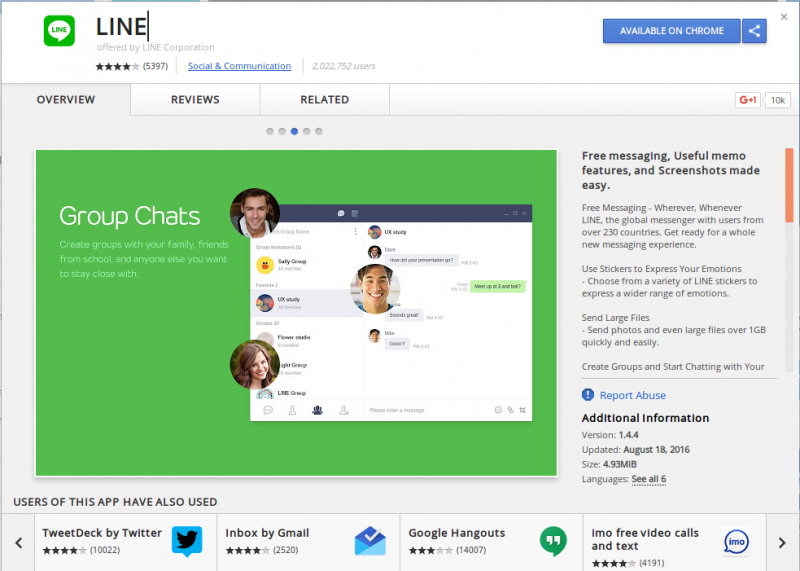This screenshot has width=800, height=571.
Task: Click the (5397) review count
Action: click(155, 66)
